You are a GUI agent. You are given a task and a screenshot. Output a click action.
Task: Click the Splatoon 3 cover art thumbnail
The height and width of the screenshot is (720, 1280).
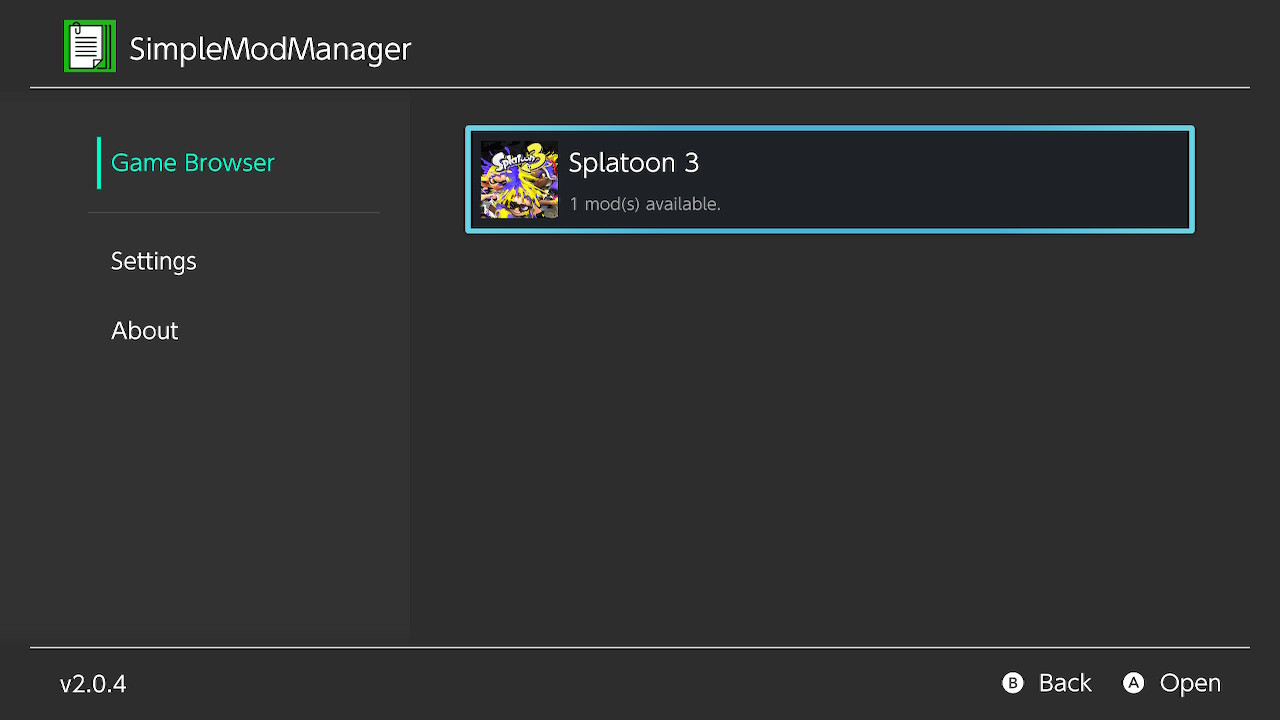tap(519, 180)
